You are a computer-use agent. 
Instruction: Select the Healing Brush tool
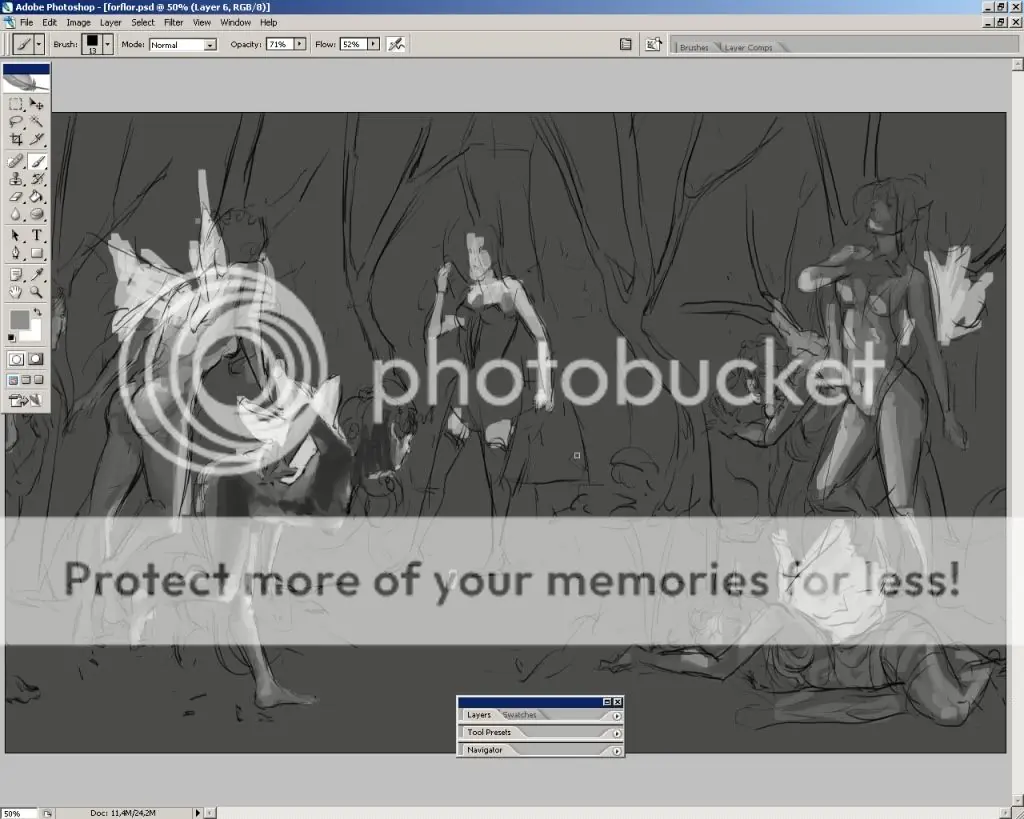click(16, 161)
